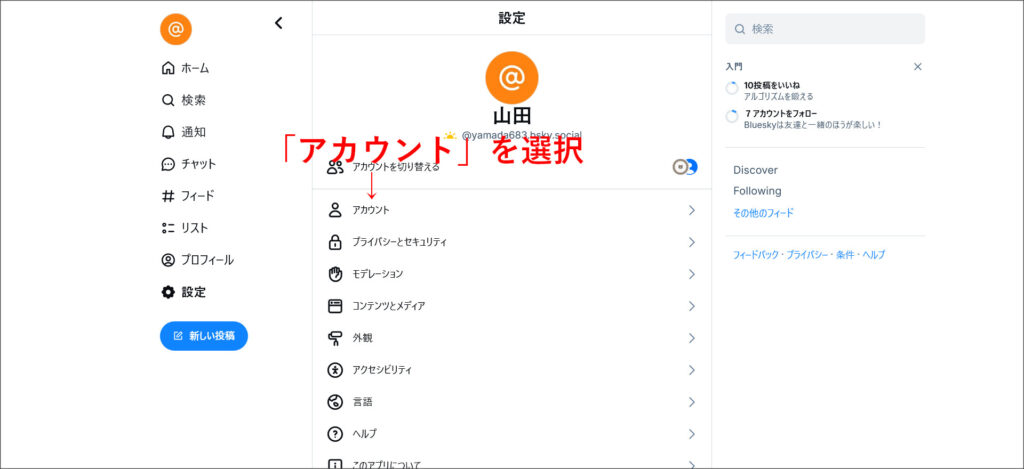The height and width of the screenshot is (469, 1024).
Task: Click the large 山田 profile avatar
Action: [511, 77]
